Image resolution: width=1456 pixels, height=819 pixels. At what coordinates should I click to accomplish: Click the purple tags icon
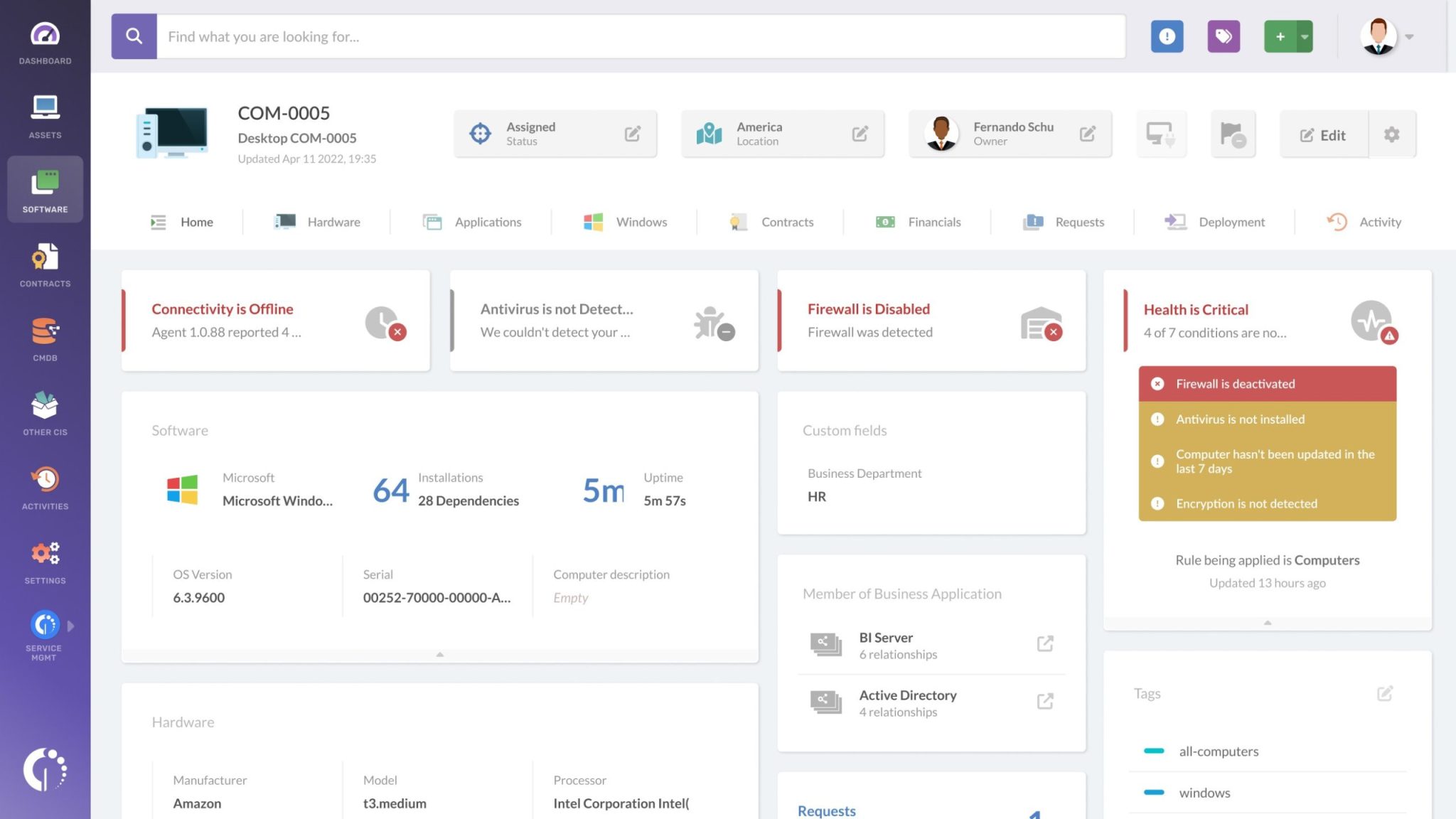[1223, 36]
